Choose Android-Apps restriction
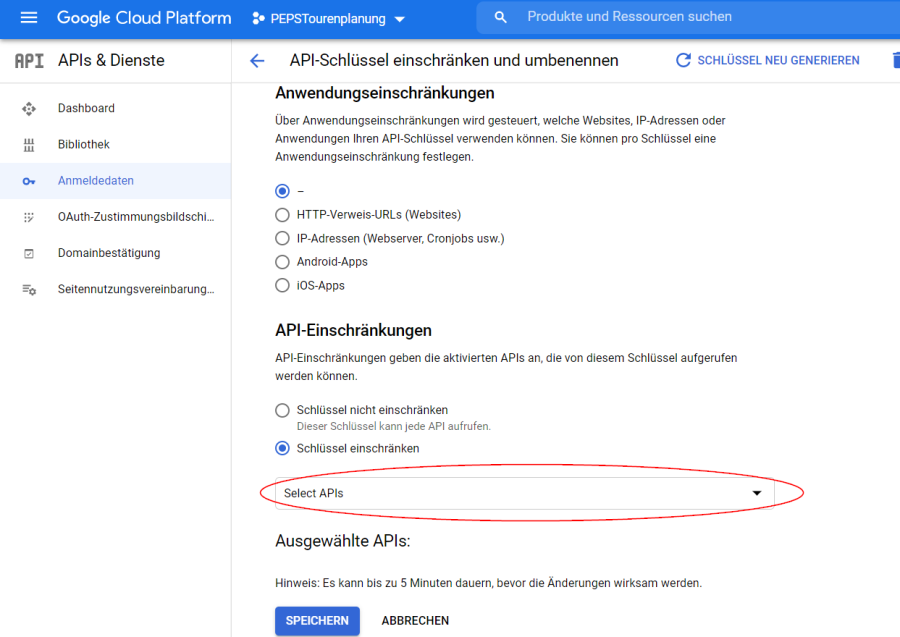Image resolution: width=900 pixels, height=637 pixels. pos(282,262)
